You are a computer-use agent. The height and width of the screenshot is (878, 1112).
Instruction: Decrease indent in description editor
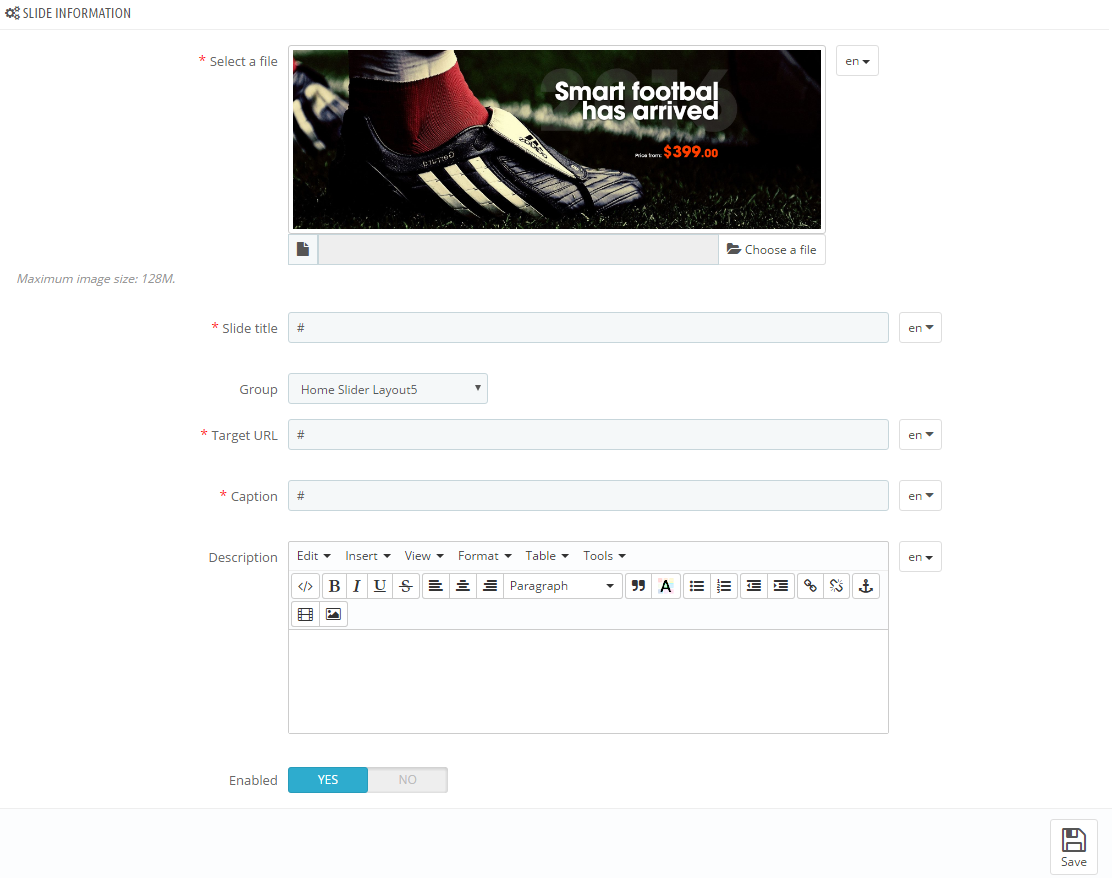click(x=754, y=586)
